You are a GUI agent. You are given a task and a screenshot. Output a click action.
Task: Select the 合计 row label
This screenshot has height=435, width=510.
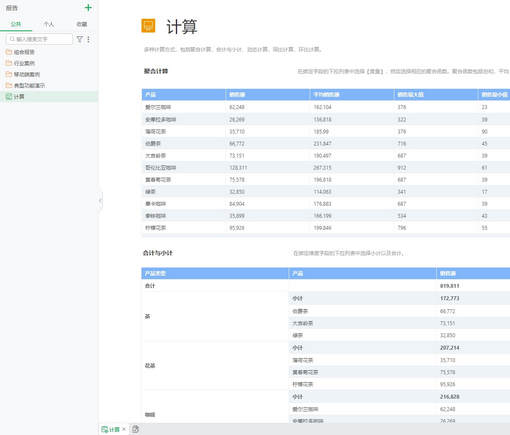(x=150, y=286)
